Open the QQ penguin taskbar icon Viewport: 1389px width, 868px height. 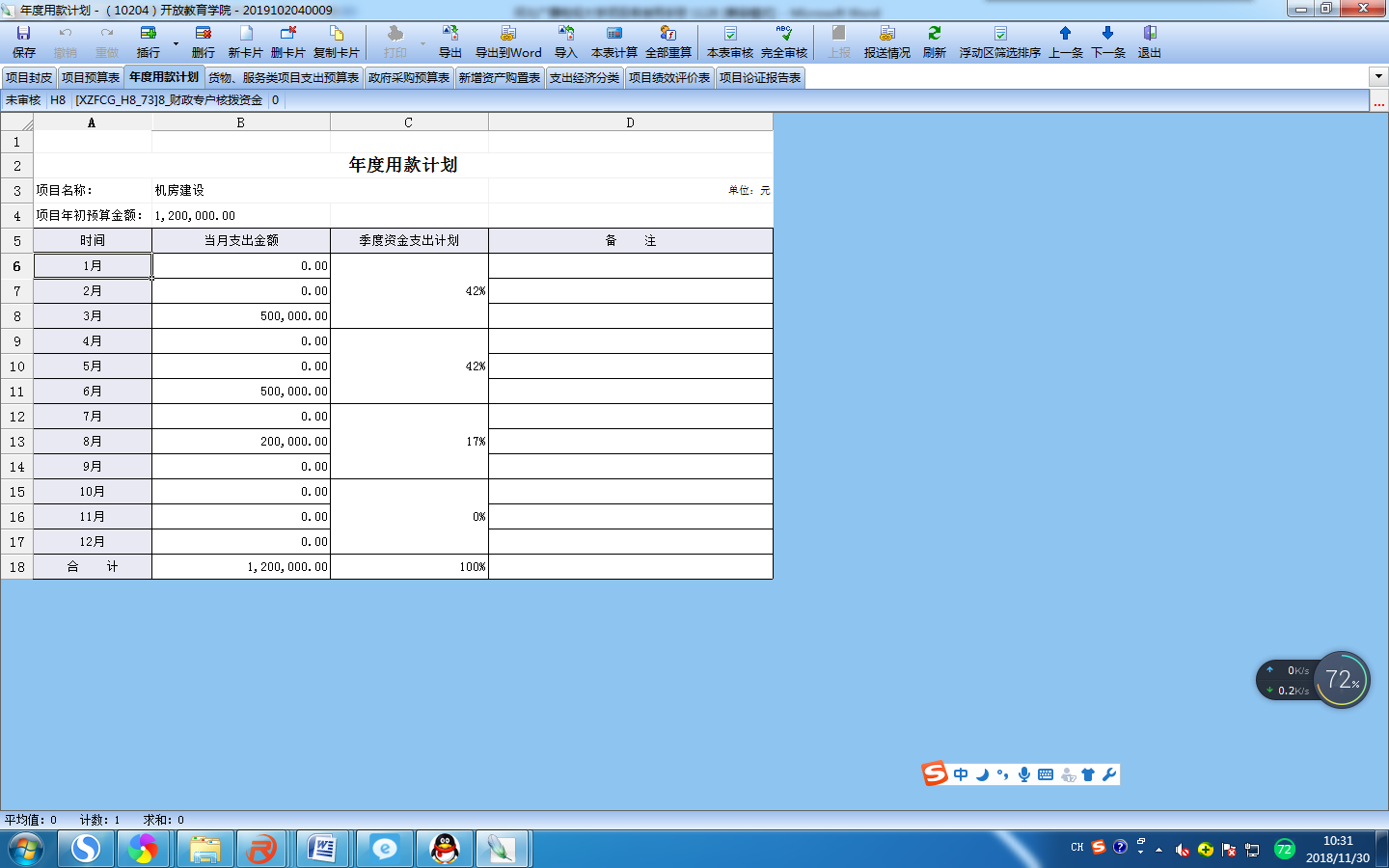pos(444,849)
